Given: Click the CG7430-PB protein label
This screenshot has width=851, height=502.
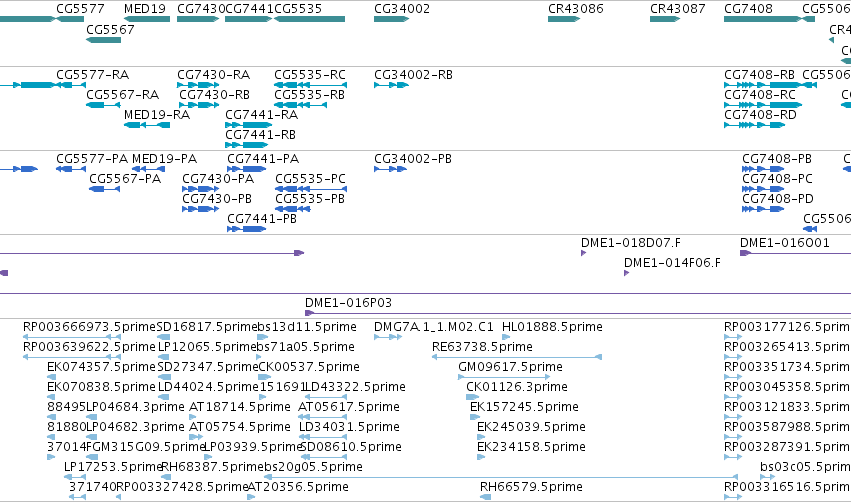Looking at the screenshot, I should point(217,199).
